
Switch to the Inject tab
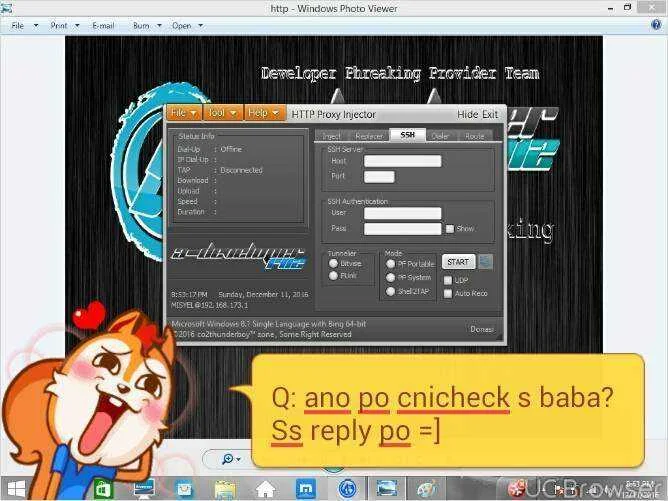[x=331, y=136]
